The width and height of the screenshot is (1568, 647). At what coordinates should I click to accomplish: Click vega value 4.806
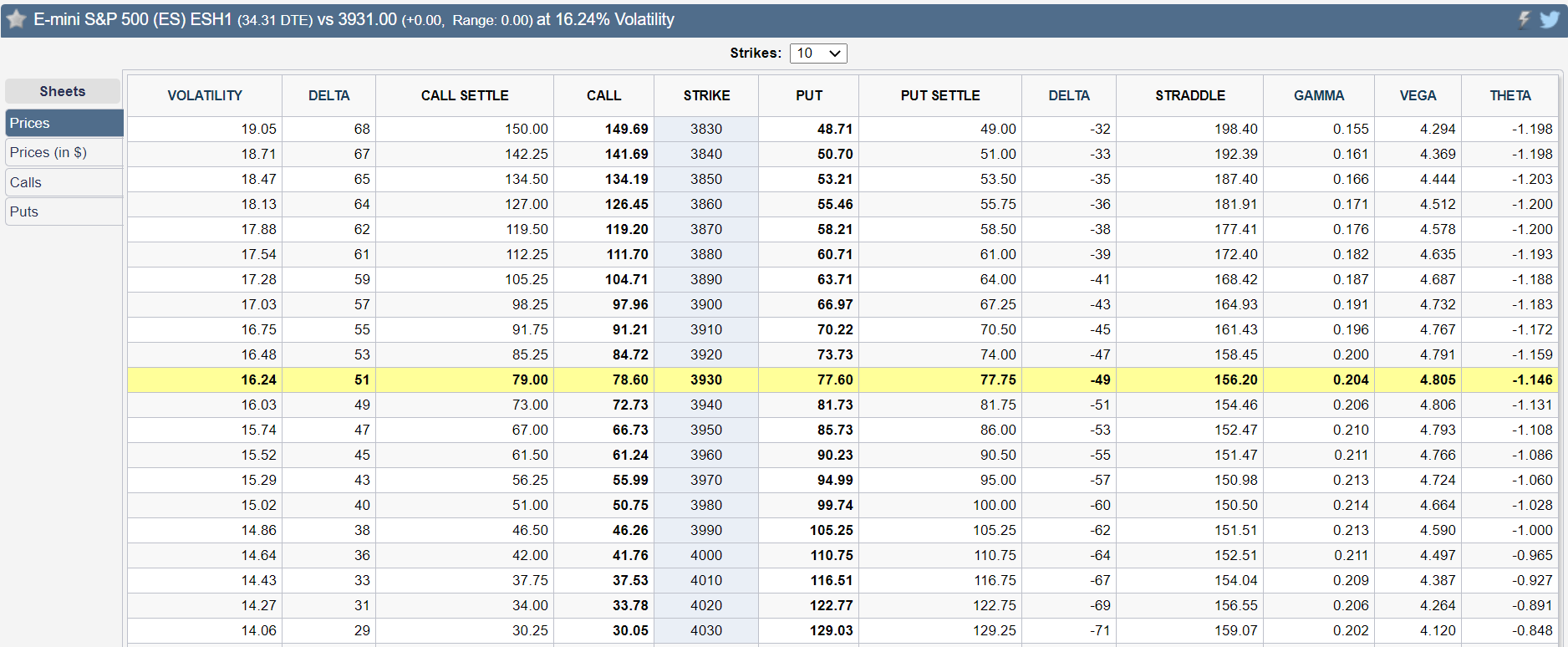[x=1438, y=405]
